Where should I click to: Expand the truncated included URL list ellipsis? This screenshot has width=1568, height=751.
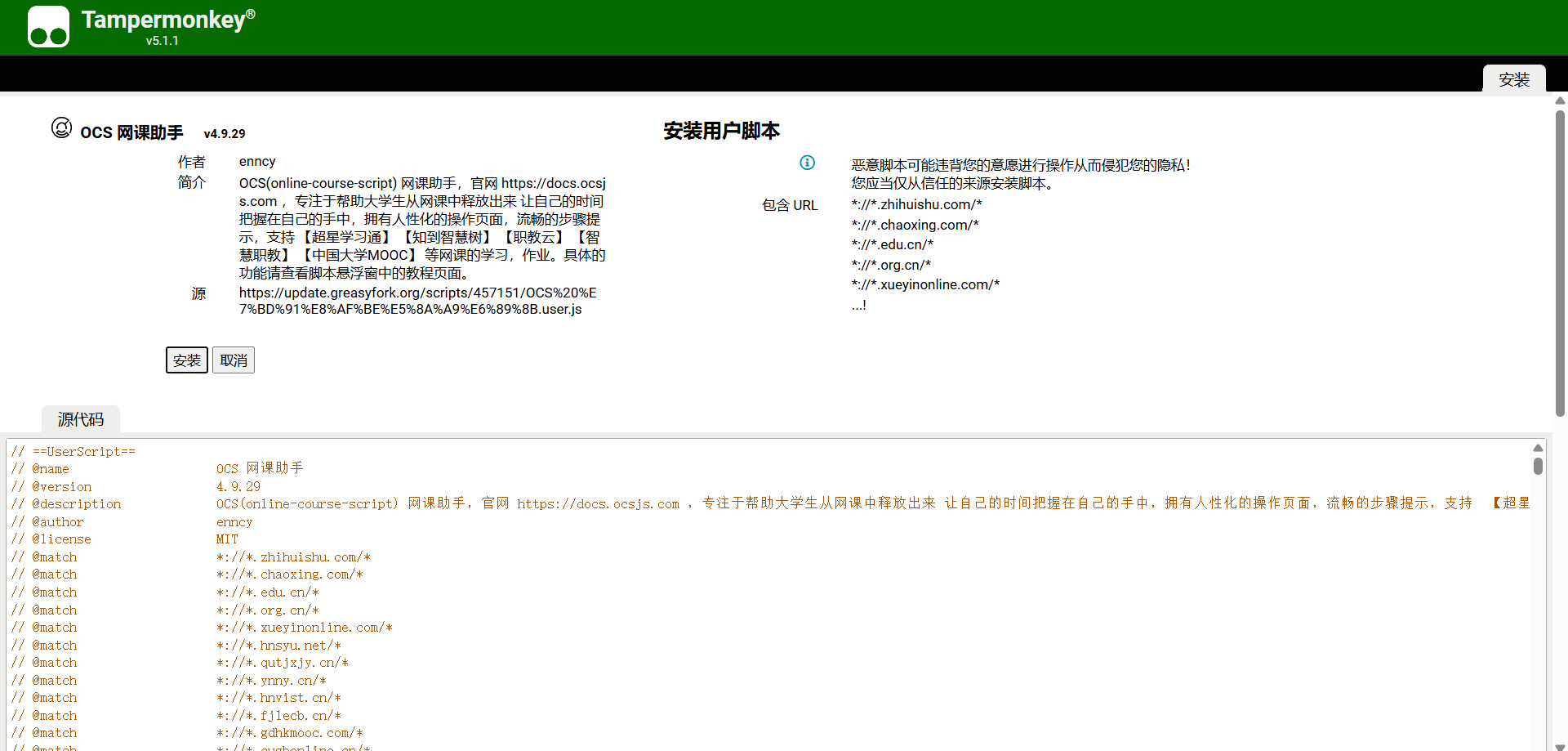pos(858,305)
